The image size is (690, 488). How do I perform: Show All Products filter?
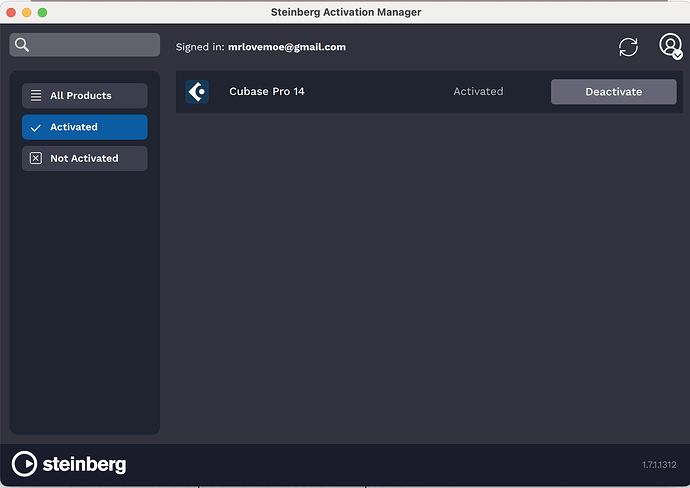pos(84,95)
